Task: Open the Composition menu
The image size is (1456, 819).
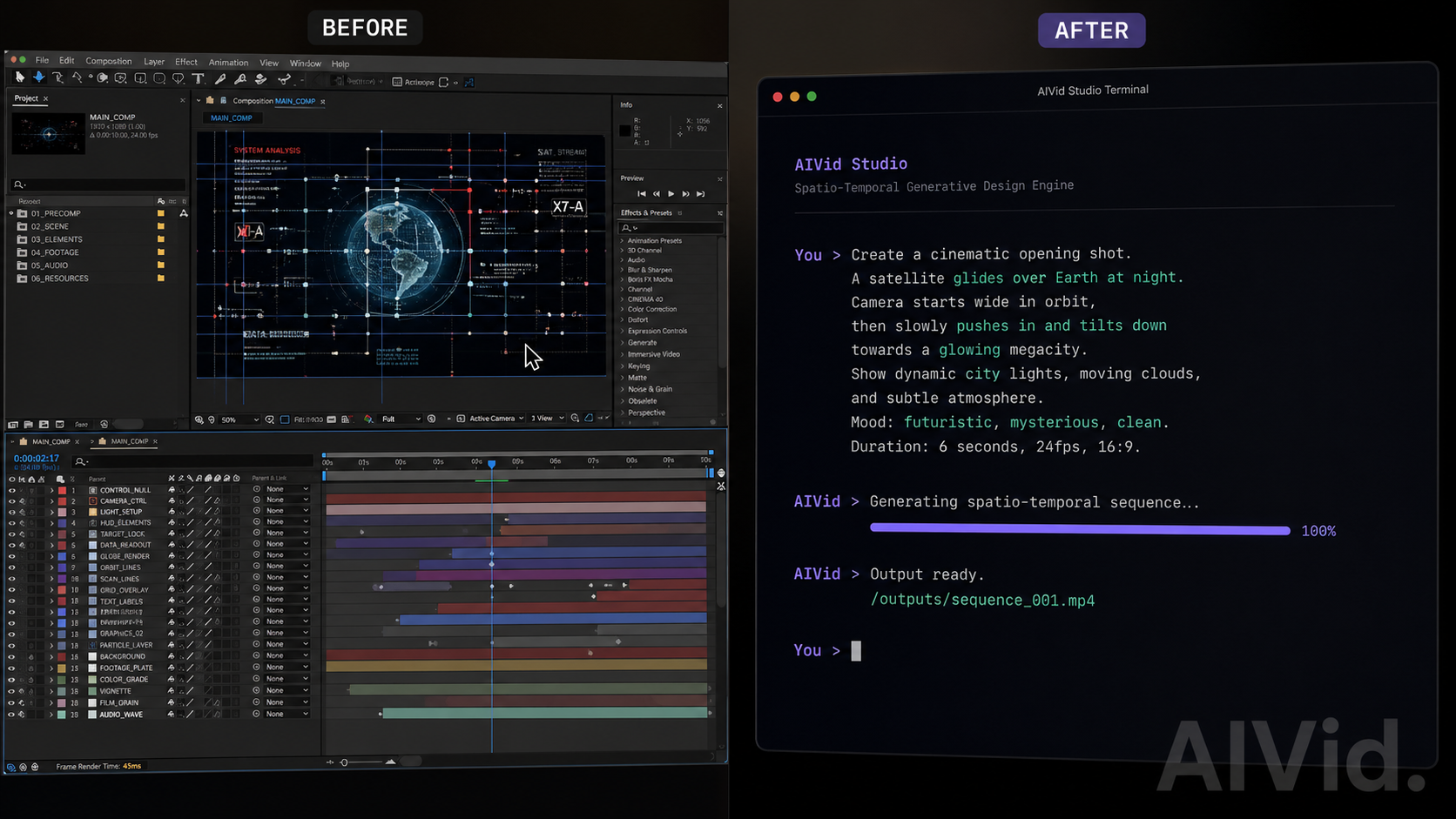Action: (108, 61)
